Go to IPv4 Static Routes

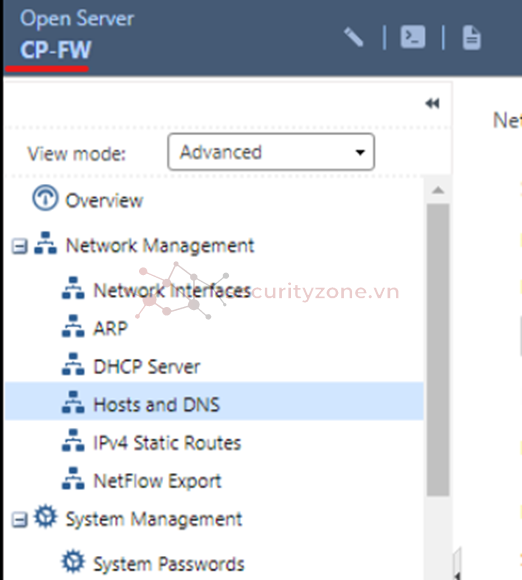tap(167, 442)
